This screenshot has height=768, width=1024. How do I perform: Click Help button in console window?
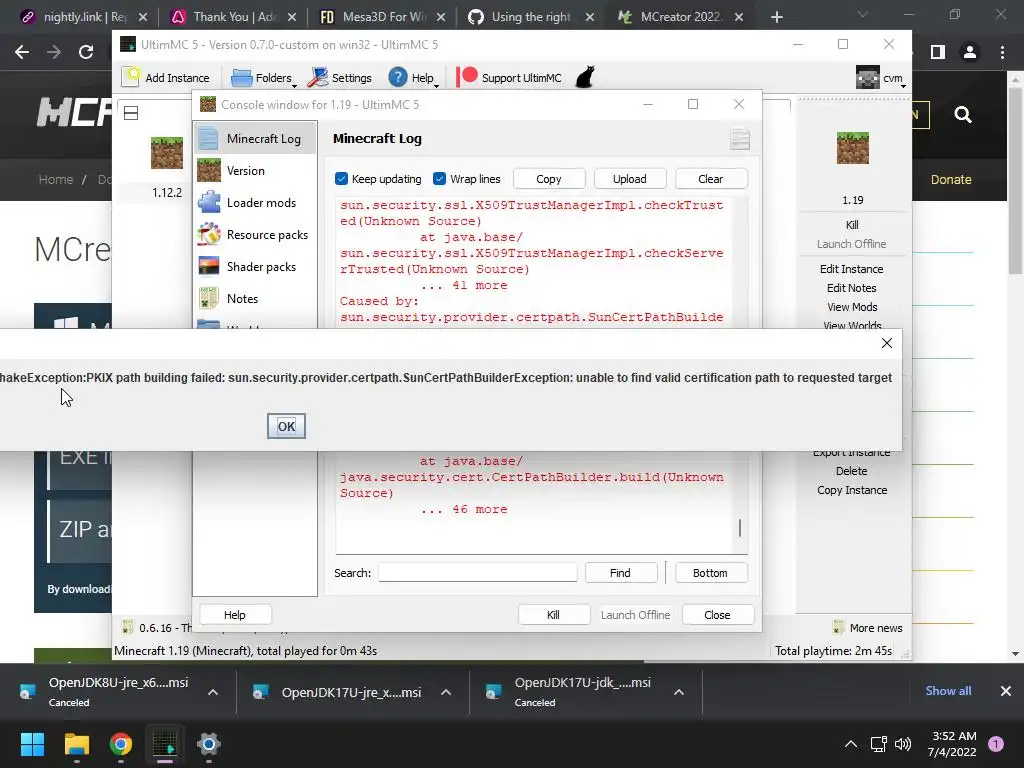coord(235,615)
